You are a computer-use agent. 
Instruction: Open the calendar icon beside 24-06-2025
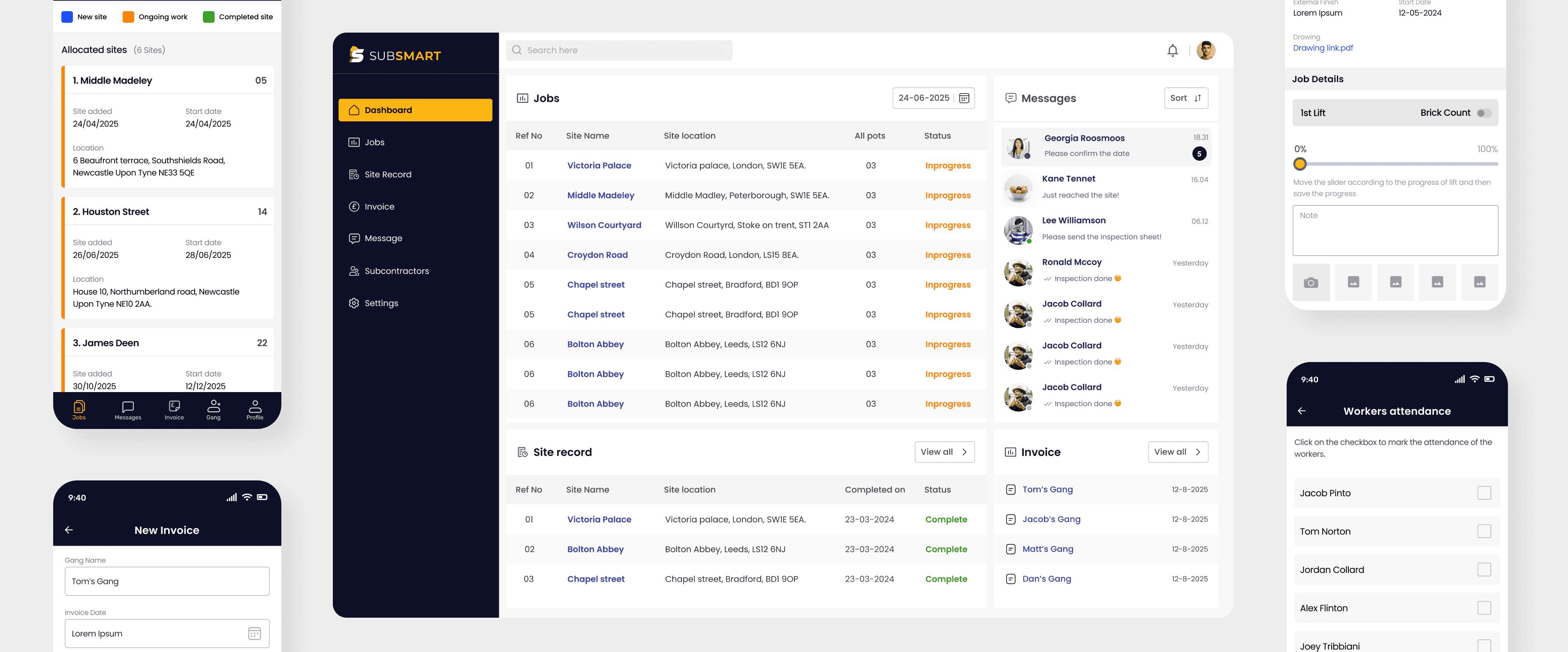point(964,98)
